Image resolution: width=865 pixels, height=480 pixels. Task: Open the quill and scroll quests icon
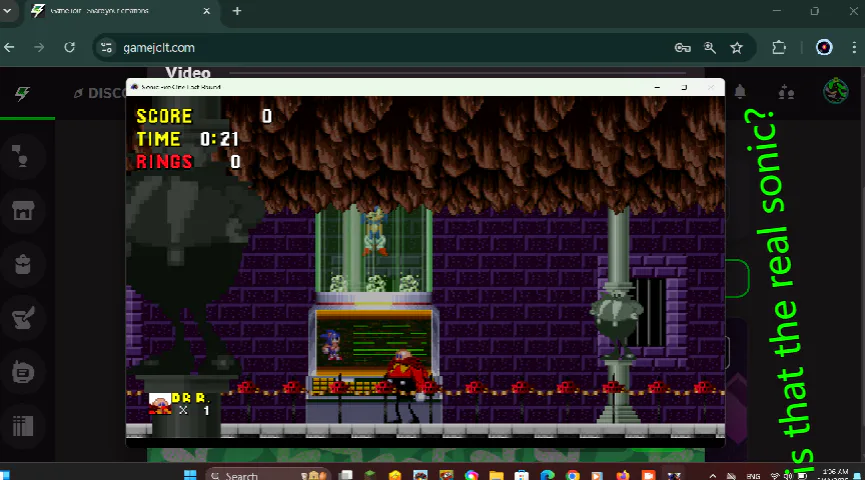[x=23, y=318]
